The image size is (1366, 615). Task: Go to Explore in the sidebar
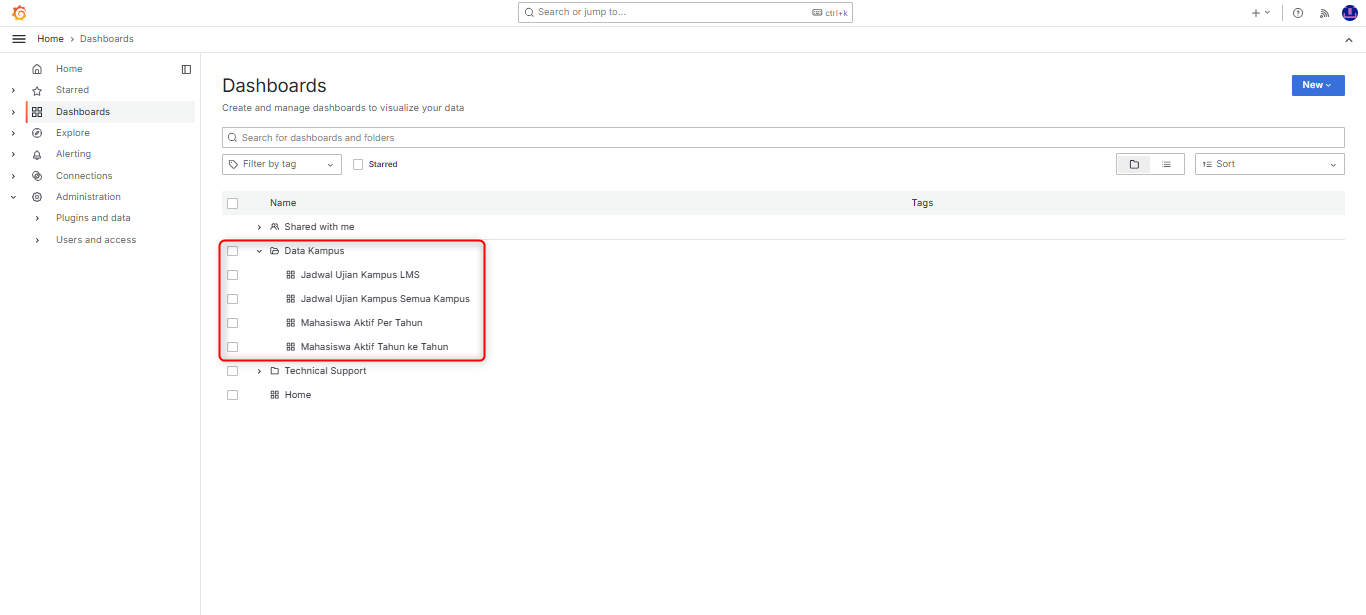tap(73, 133)
